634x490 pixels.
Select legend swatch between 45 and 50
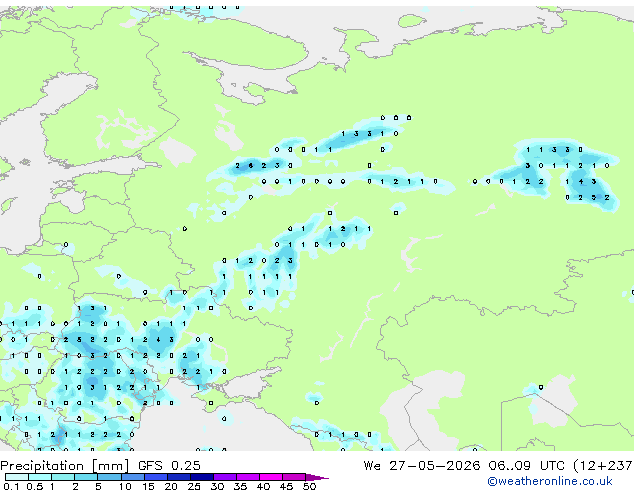tap(294, 477)
